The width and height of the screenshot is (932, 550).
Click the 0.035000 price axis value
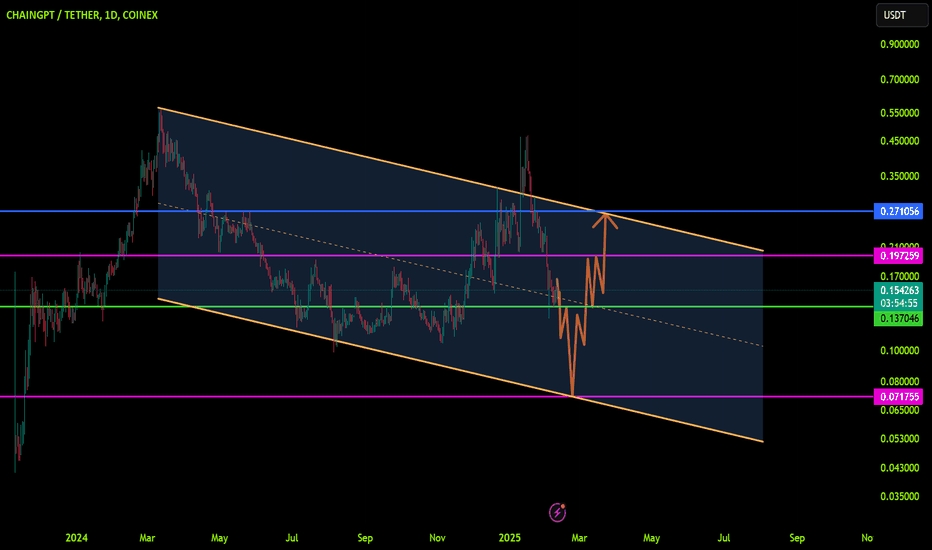[899, 496]
